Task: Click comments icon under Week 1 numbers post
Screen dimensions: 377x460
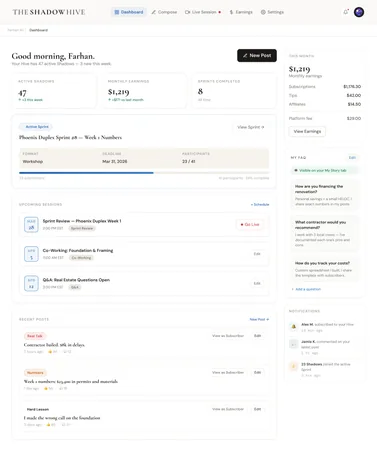Action: [61, 388]
